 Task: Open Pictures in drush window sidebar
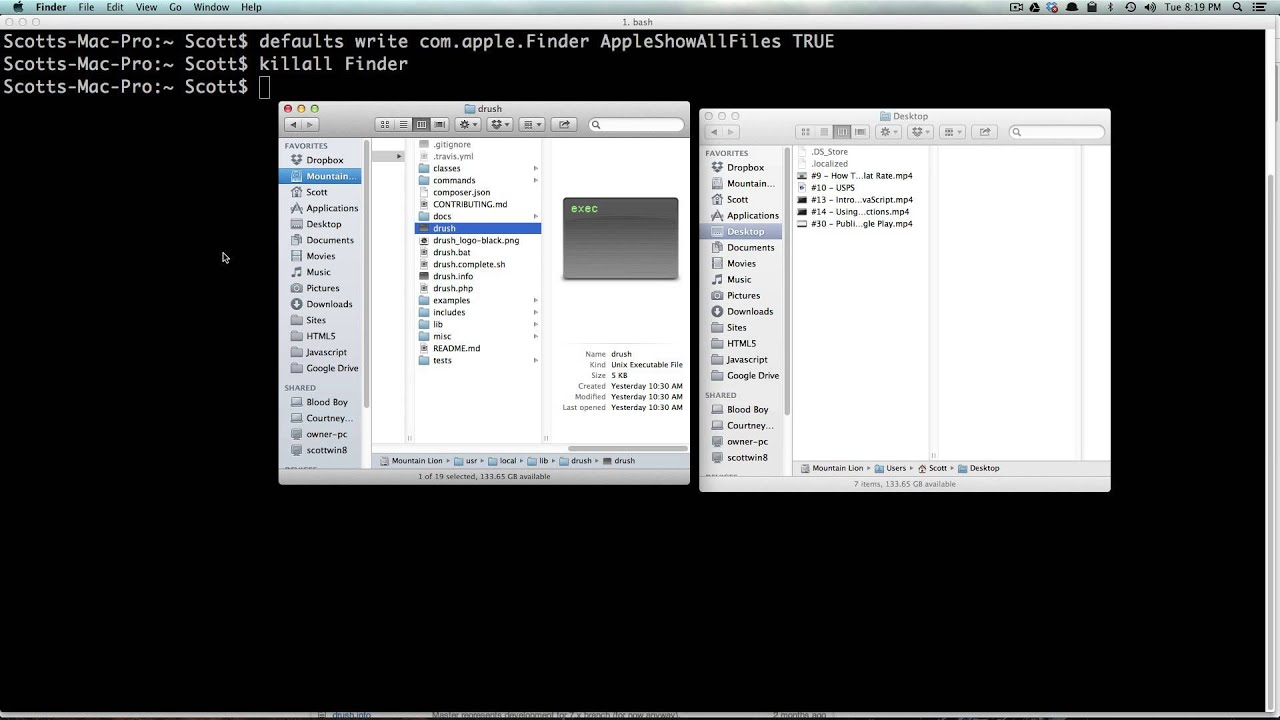click(x=322, y=288)
